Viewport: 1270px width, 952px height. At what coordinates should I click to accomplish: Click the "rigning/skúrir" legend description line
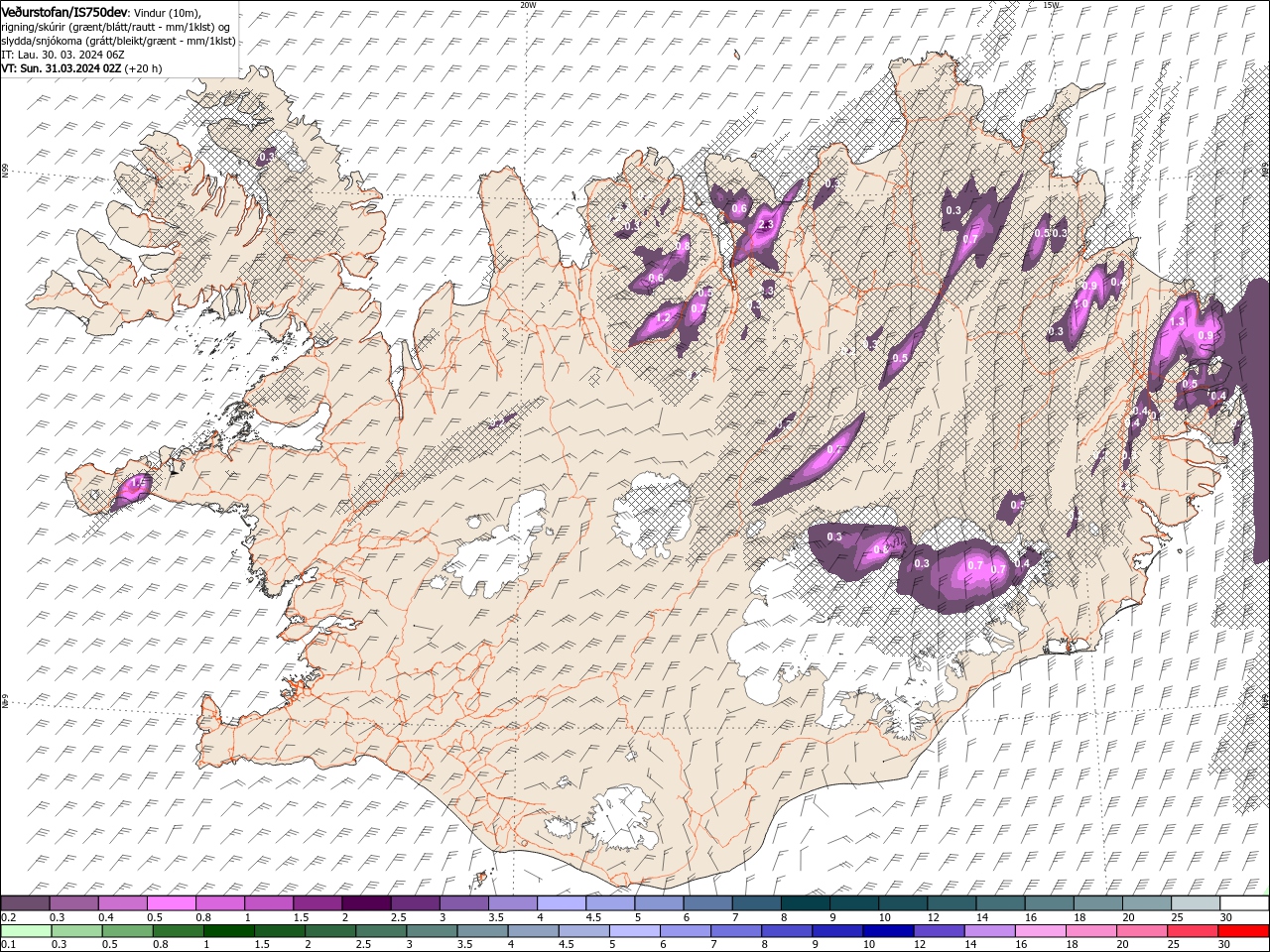click(117, 26)
